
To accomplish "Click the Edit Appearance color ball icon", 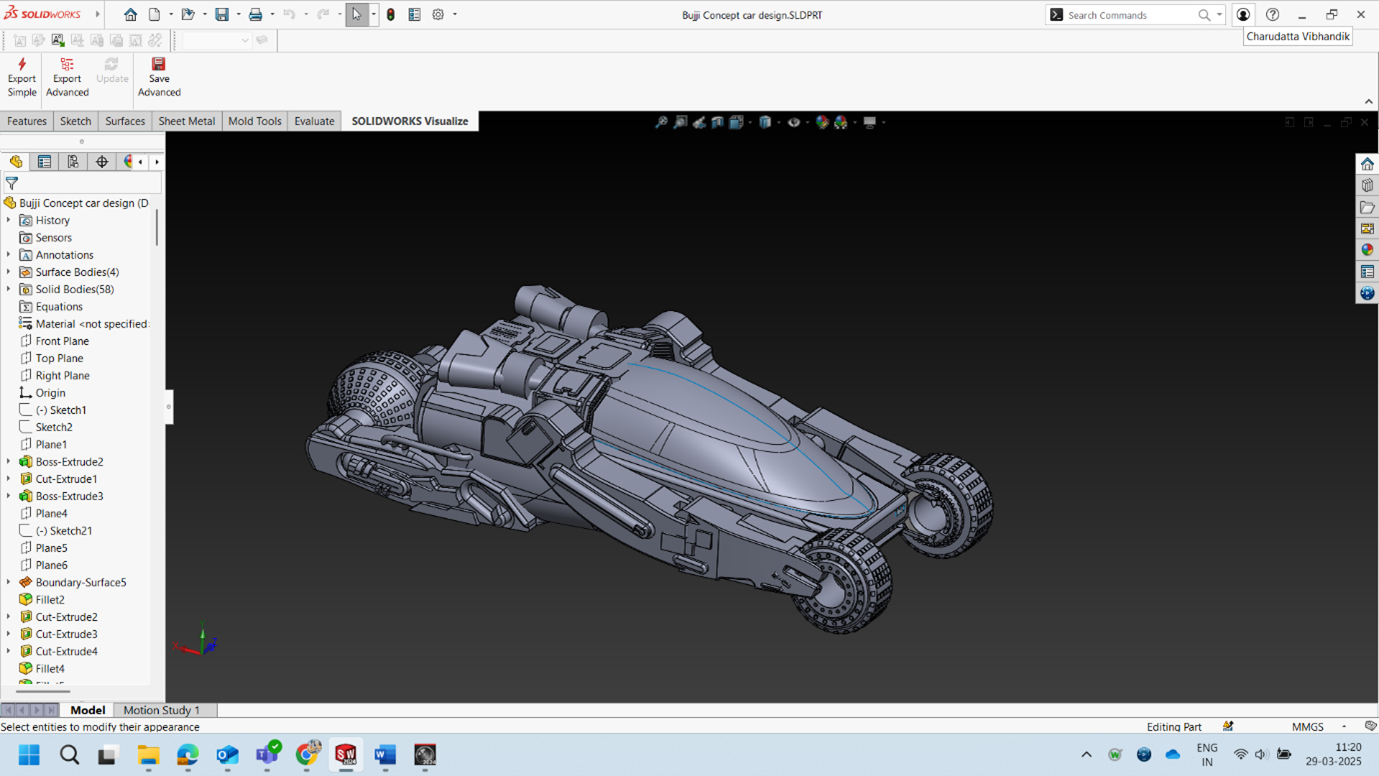I will tap(822, 122).
